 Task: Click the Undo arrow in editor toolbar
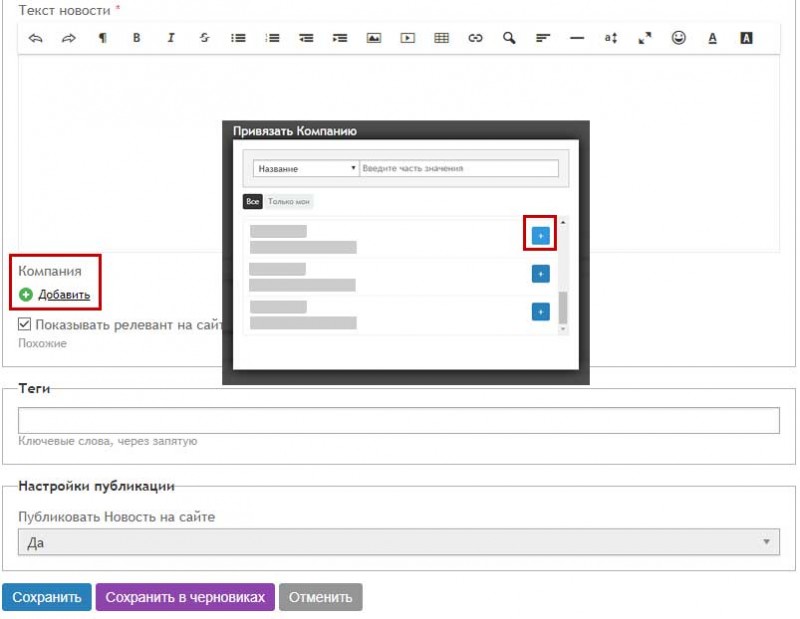tap(35, 38)
